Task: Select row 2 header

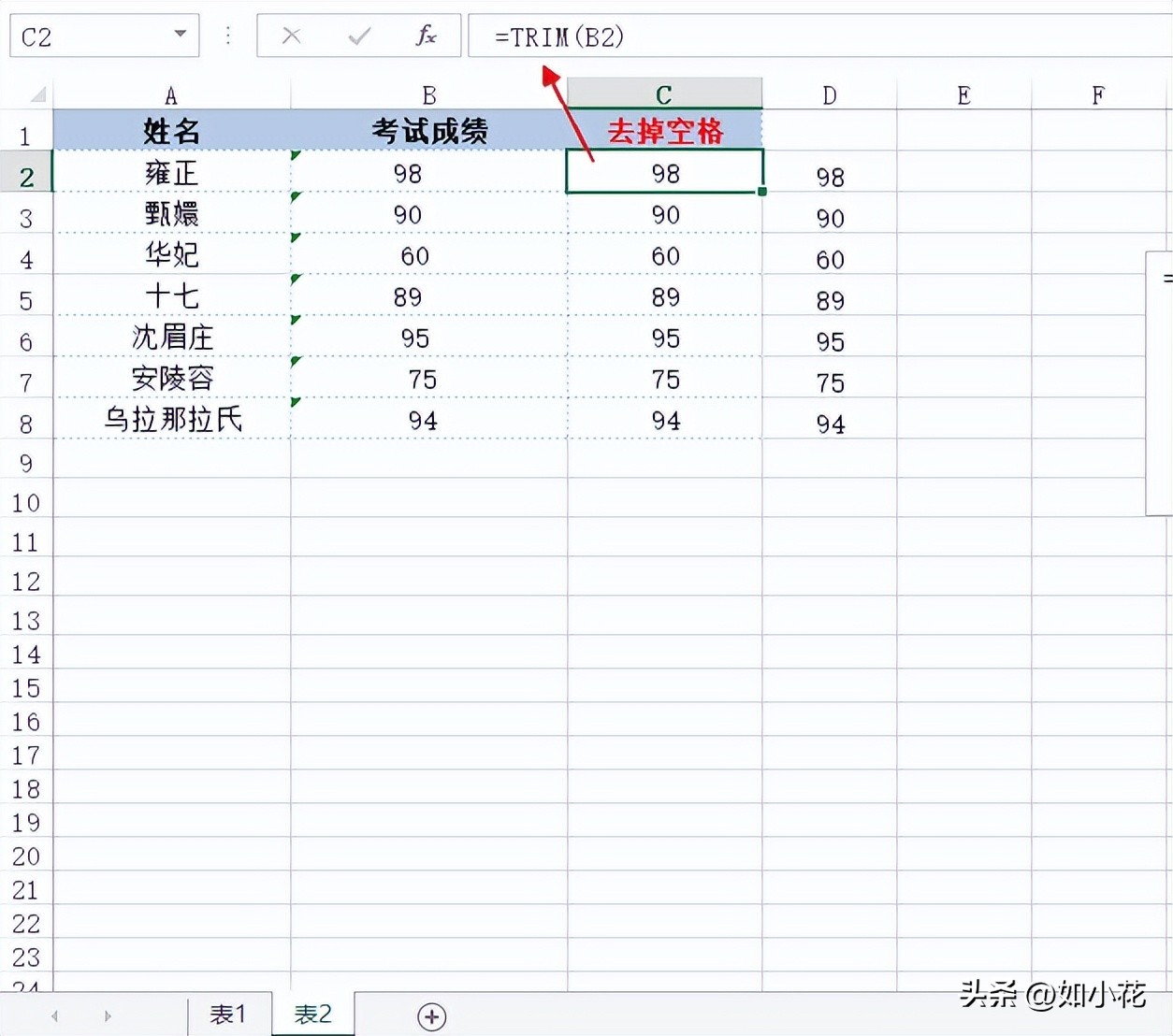Action: pyautogui.click(x=26, y=173)
